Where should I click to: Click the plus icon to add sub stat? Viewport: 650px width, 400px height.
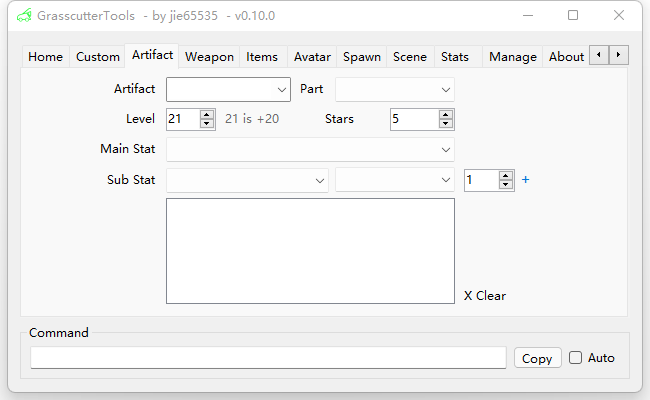[526, 180]
